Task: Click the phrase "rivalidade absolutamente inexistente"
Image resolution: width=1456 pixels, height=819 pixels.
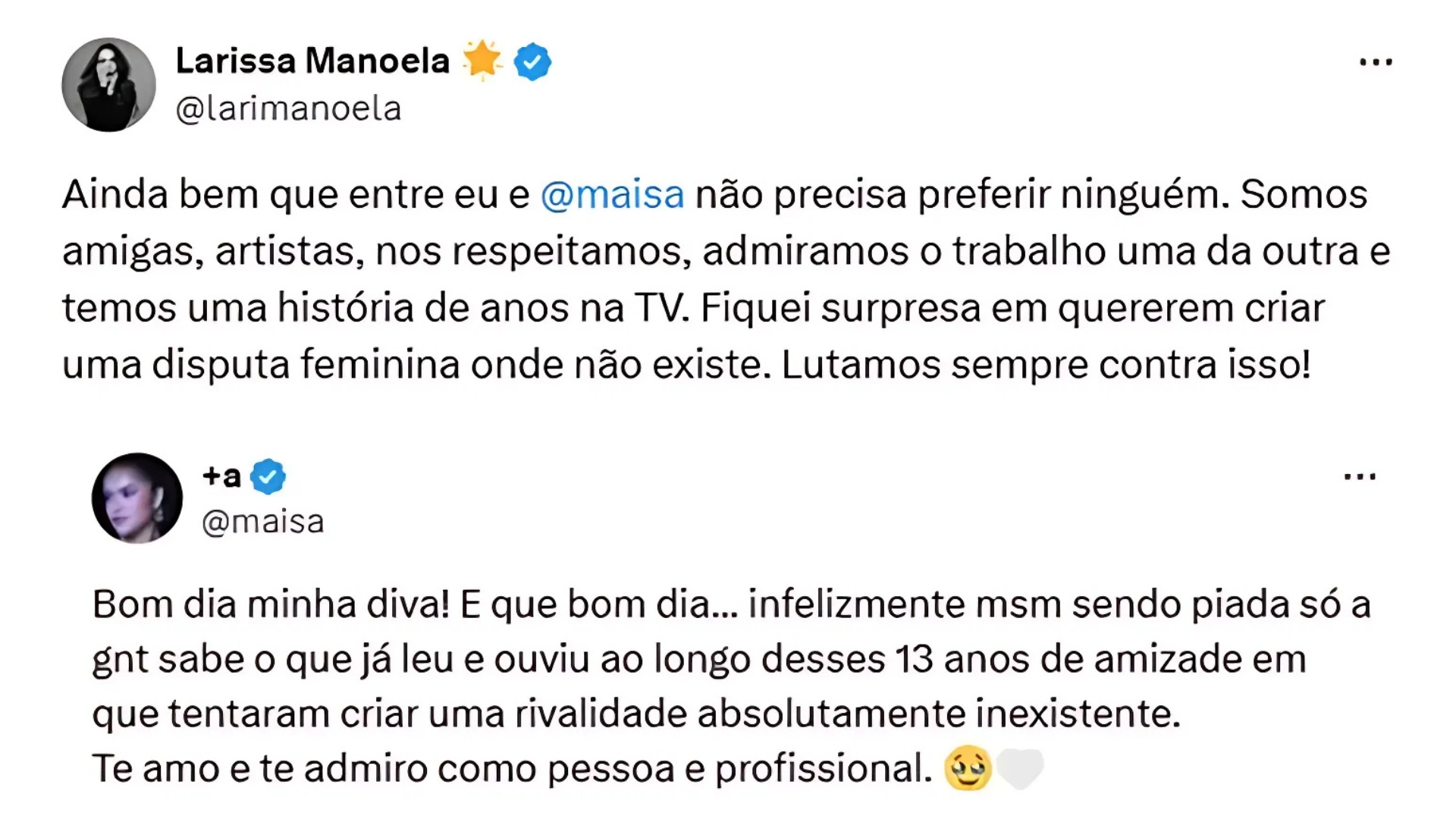Action: (x=847, y=714)
